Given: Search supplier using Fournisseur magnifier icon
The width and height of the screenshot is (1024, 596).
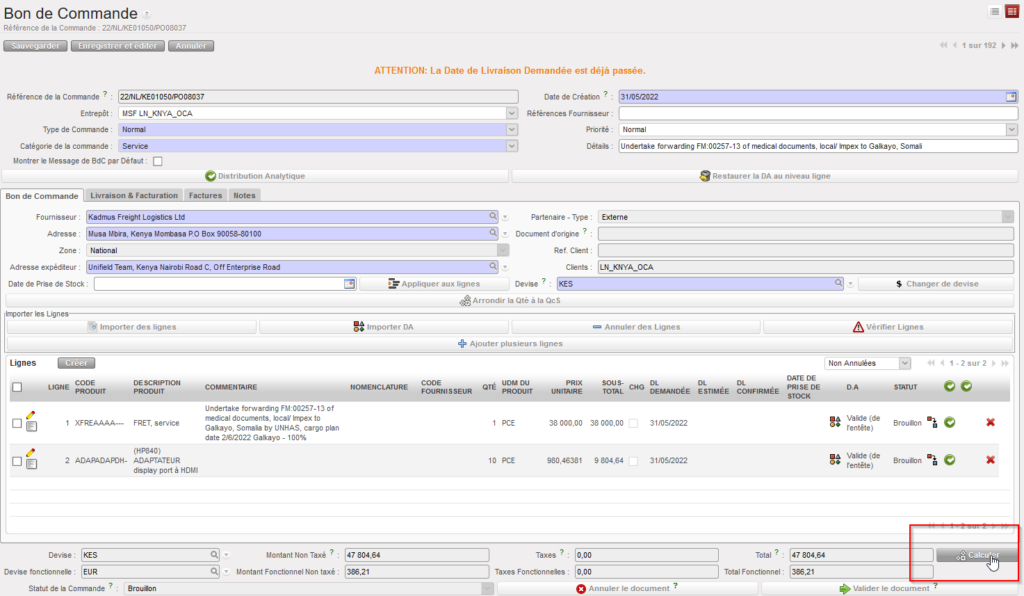Looking at the screenshot, I should [492, 216].
